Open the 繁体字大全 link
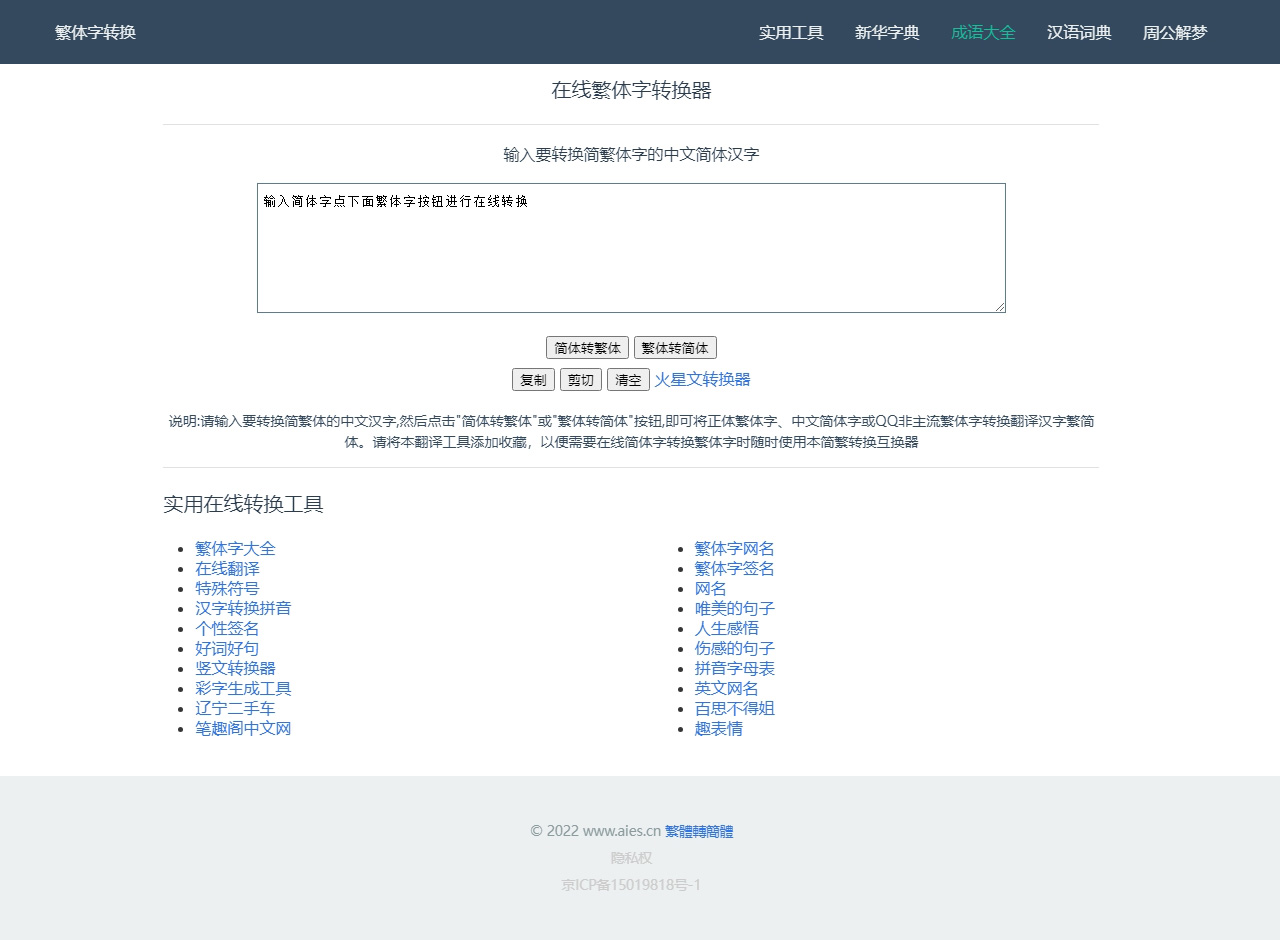1280x940 pixels. tap(235, 548)
